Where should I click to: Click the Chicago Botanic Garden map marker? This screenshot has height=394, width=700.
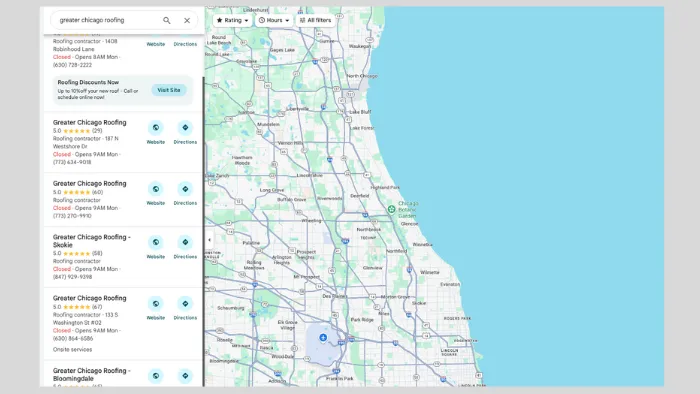pyautogui.click(x=392, y=209)
